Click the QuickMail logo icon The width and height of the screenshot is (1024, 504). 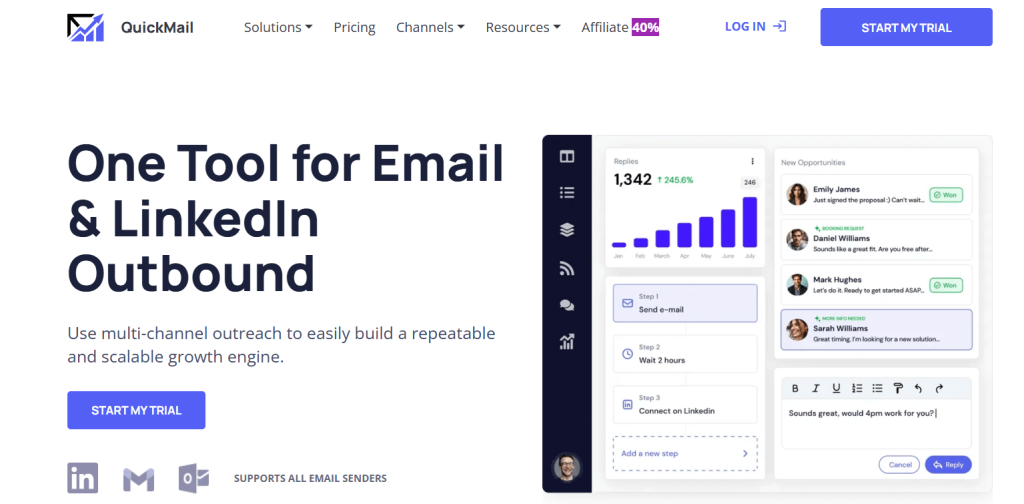(86, 27)
